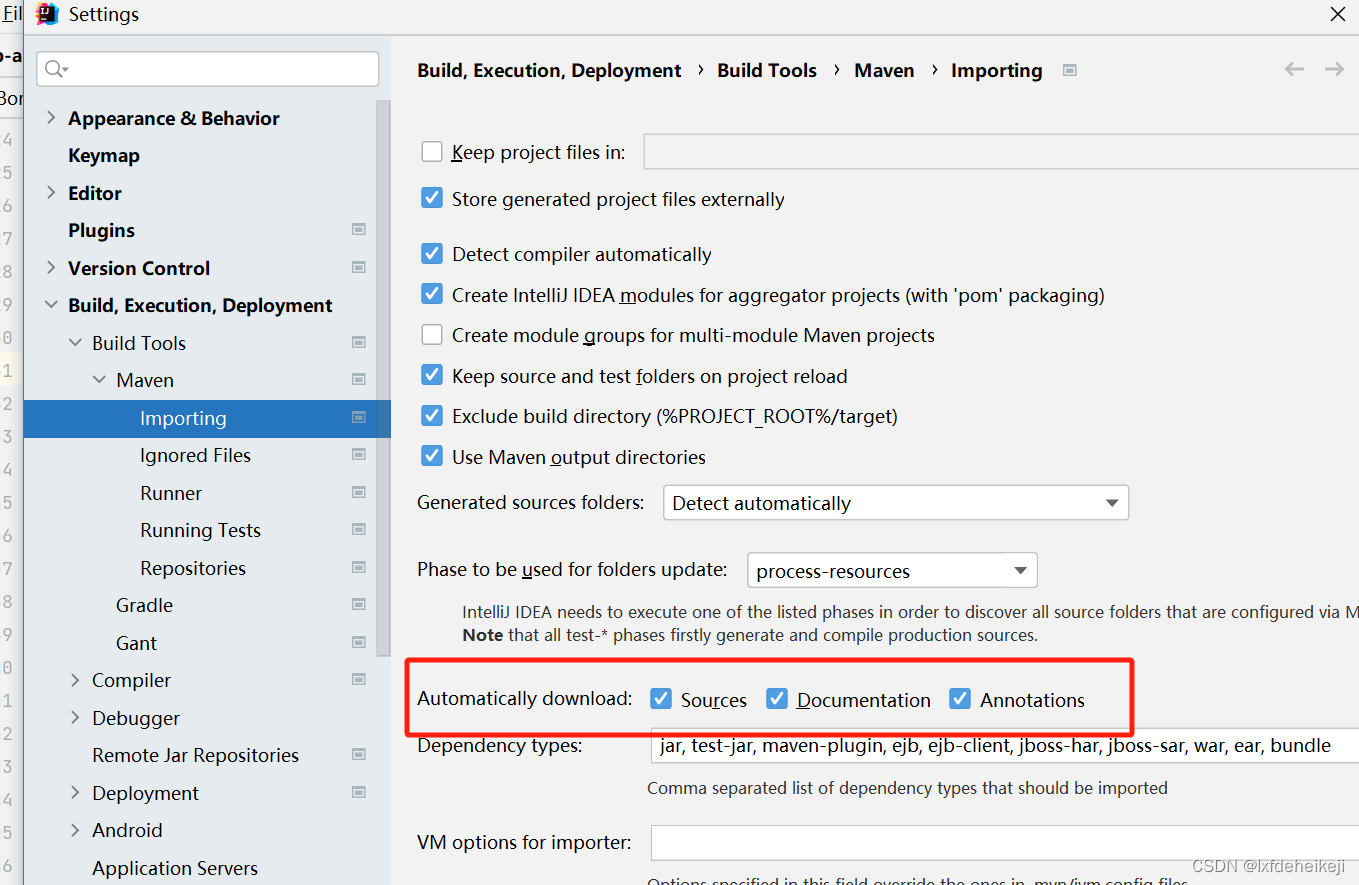
Task: Click the project-level icon beside Compiler
Action: tap(359, 680)
